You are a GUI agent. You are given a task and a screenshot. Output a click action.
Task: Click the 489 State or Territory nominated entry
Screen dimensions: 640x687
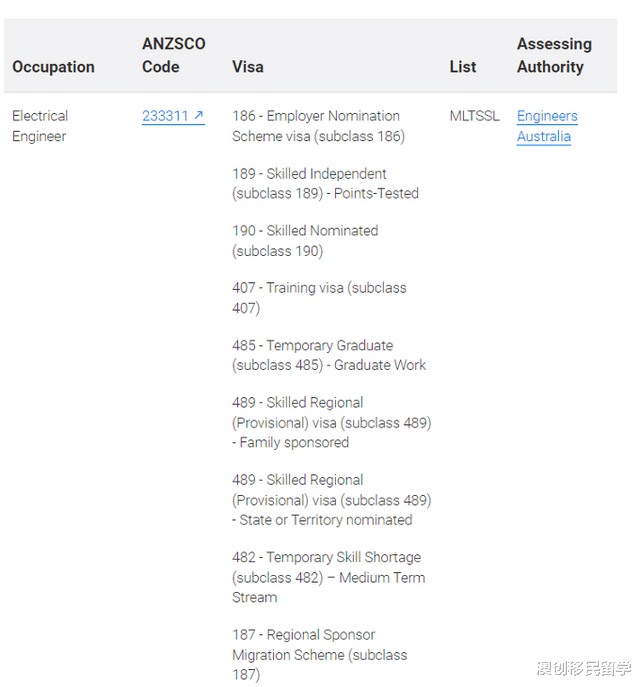coord(331,500)
